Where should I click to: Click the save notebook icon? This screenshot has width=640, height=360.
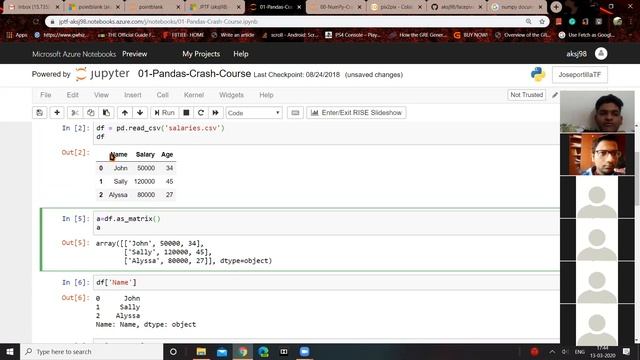[x=40, y=113]
